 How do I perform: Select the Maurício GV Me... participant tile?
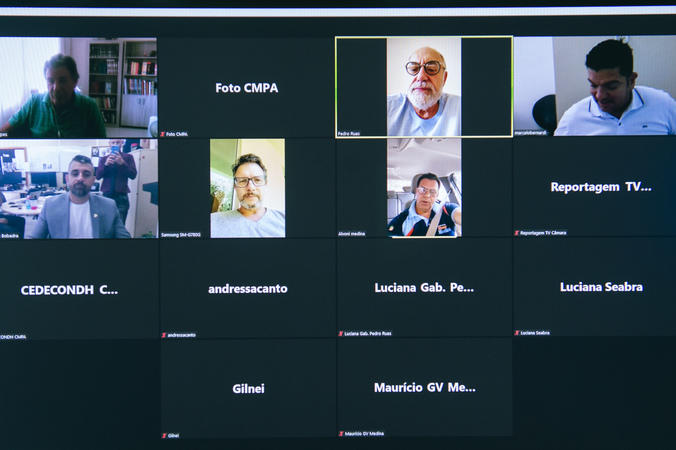[x=425, y=387]
